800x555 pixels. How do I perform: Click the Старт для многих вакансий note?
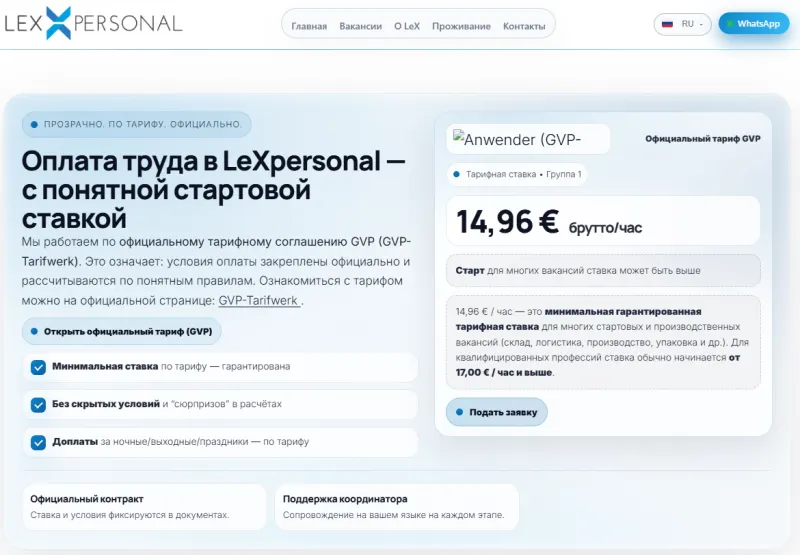(x=603, y=270)
